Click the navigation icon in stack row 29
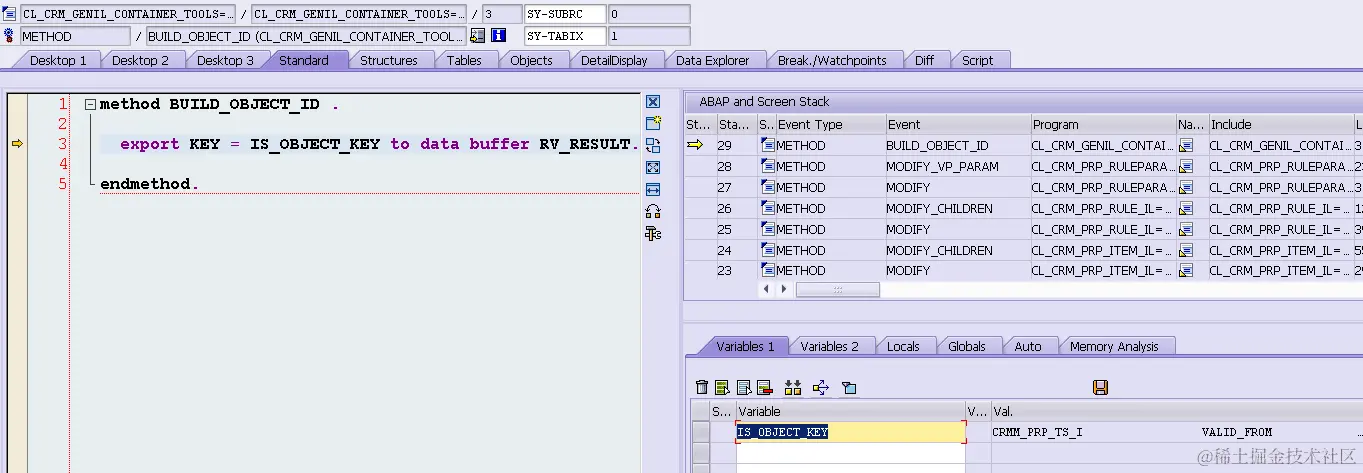The height and width of the screenshot is (473, 1363). pos(1187,146)
